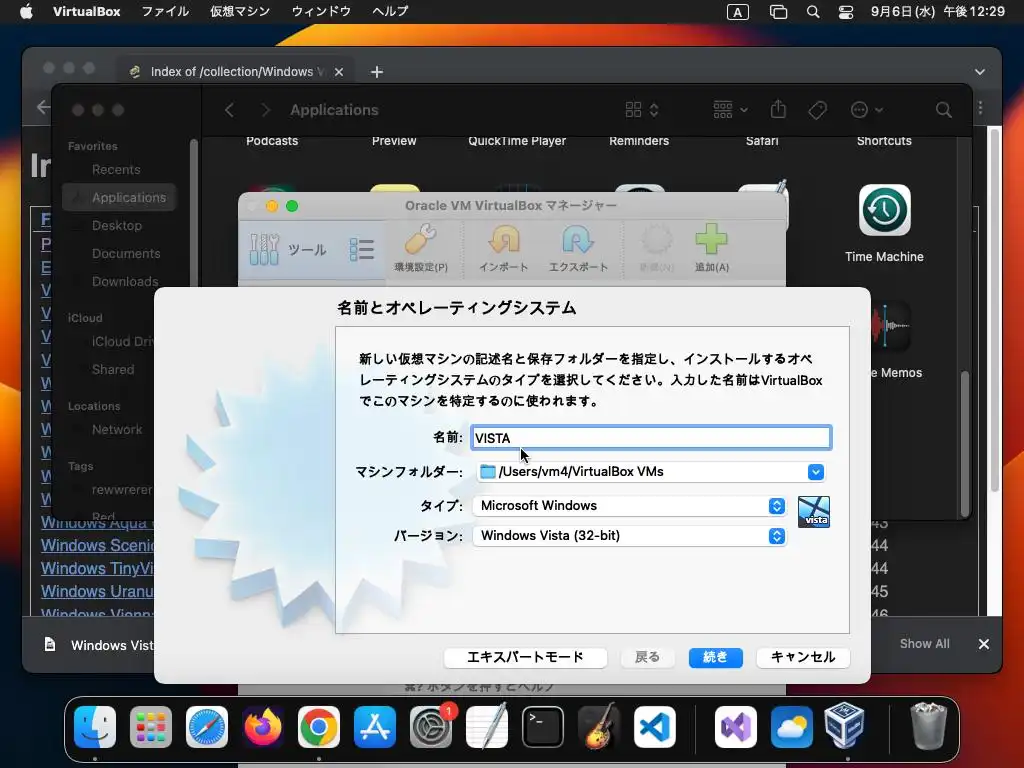This screenshot has width=1024, height=768.
Task: Click the 名前 name field containing VISTA
Action: click(651, 438)
